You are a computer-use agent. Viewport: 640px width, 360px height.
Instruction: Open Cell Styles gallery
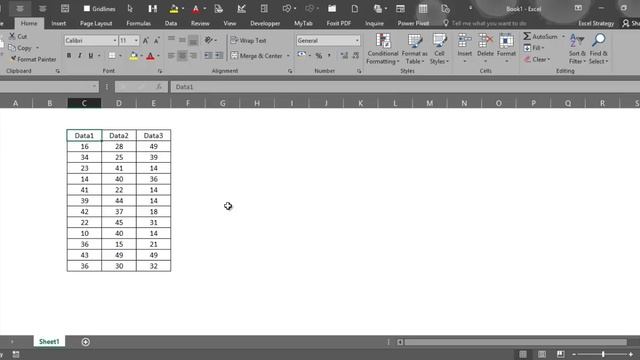pos(439,49)
